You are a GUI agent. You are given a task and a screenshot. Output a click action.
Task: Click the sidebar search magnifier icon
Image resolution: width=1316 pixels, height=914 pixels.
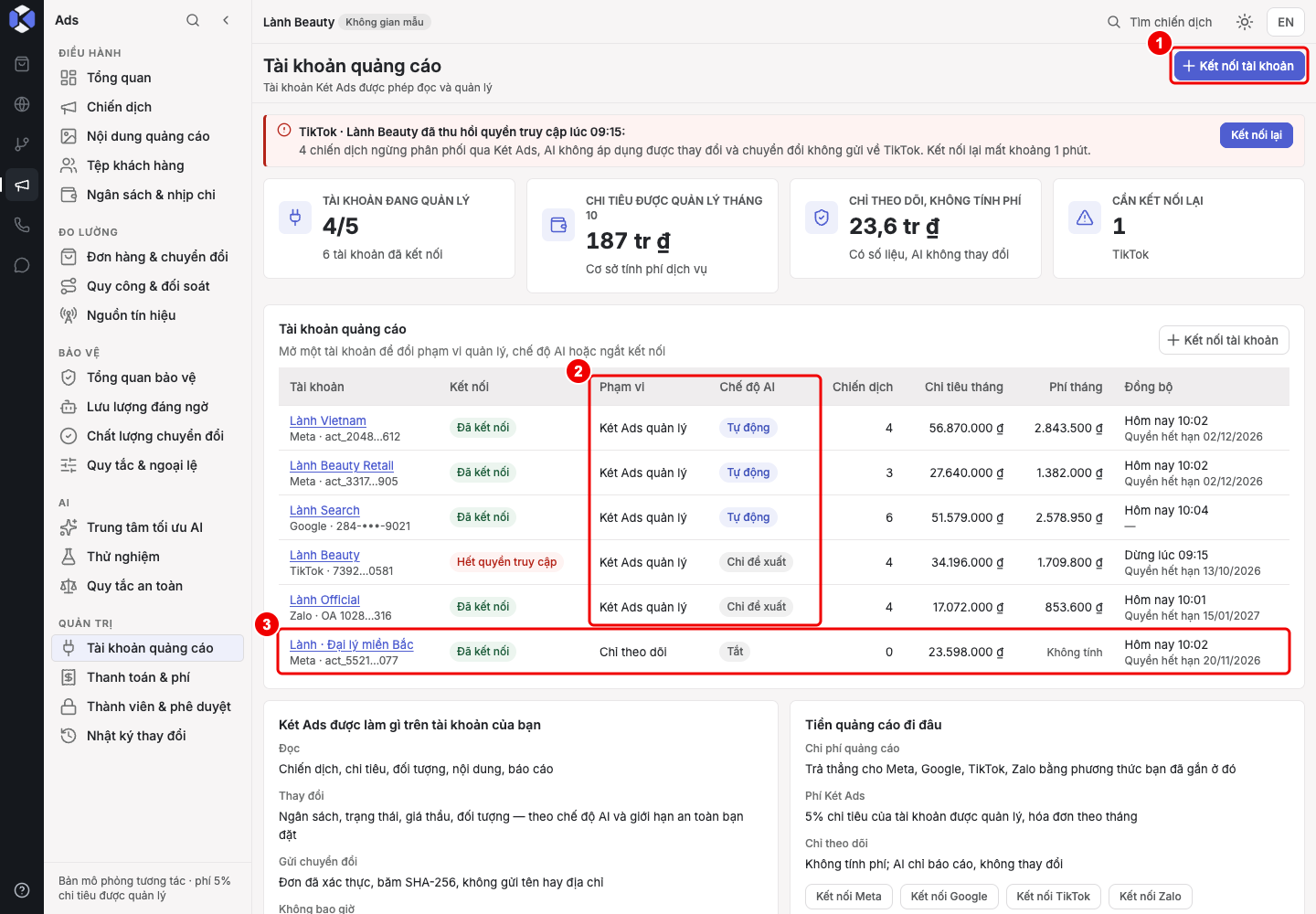193,20
